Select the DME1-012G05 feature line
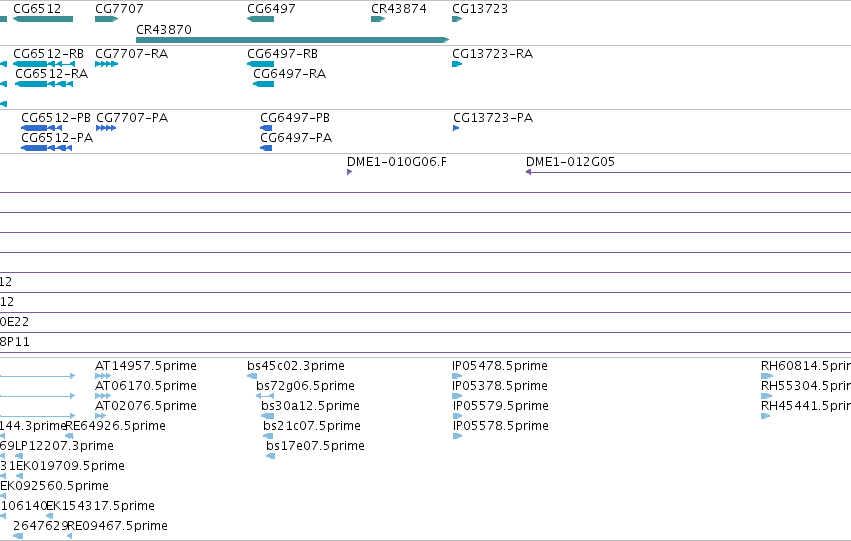This screenshot has height=541, width=851. point(688,172)
